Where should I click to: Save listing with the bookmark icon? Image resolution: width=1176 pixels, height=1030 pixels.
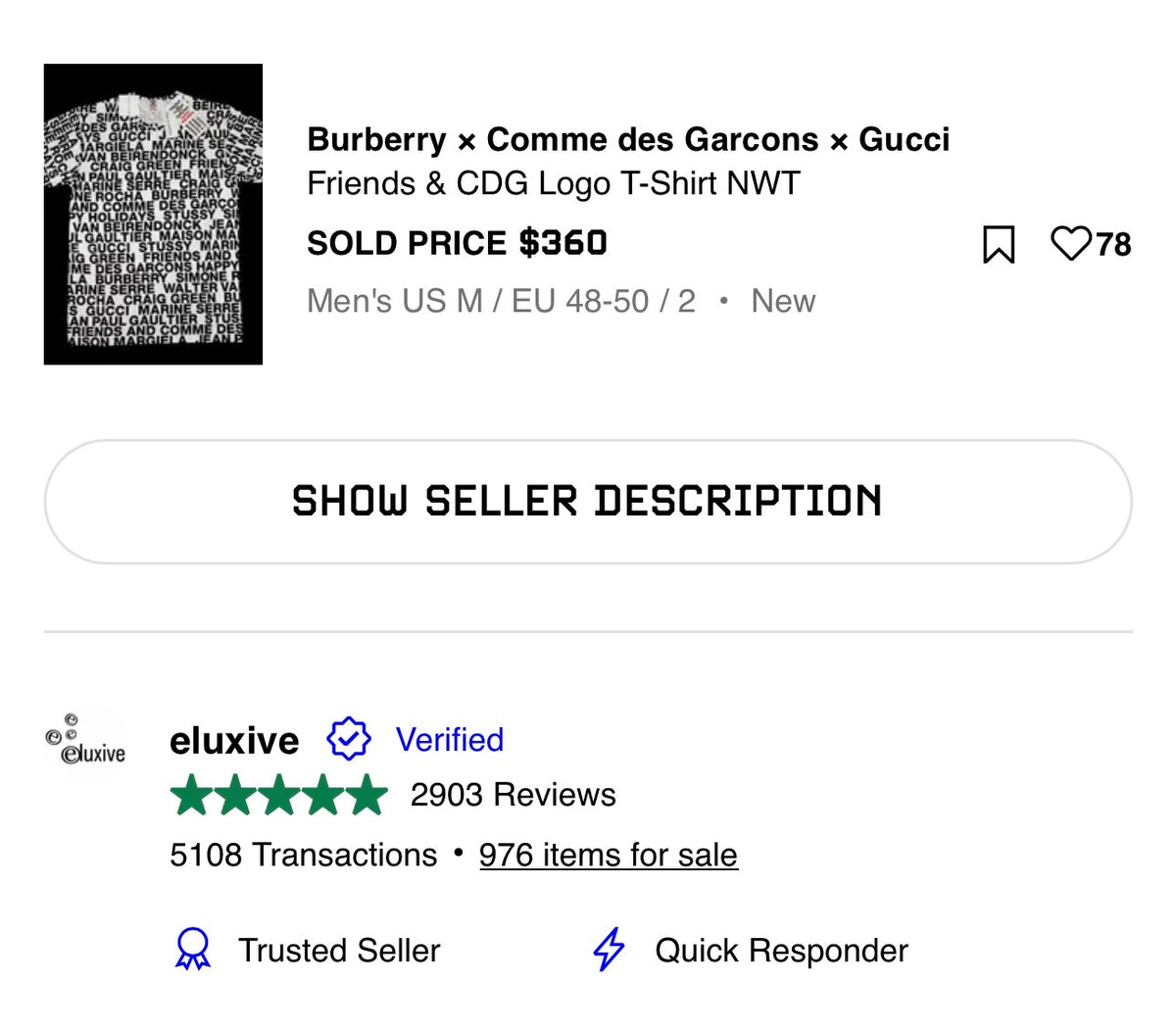999,244
